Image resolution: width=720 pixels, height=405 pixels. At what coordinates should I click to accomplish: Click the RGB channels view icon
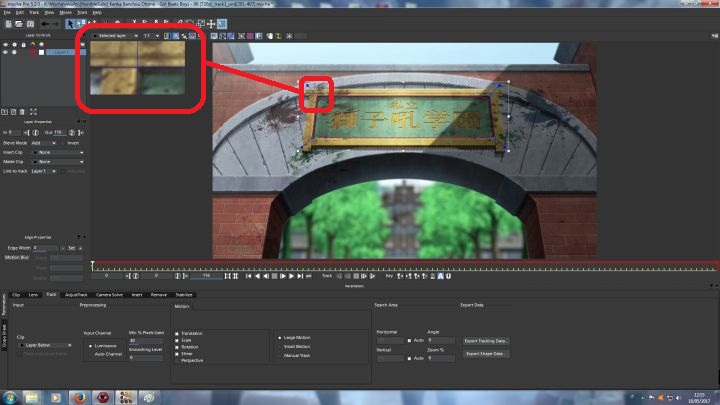(167, 36)
